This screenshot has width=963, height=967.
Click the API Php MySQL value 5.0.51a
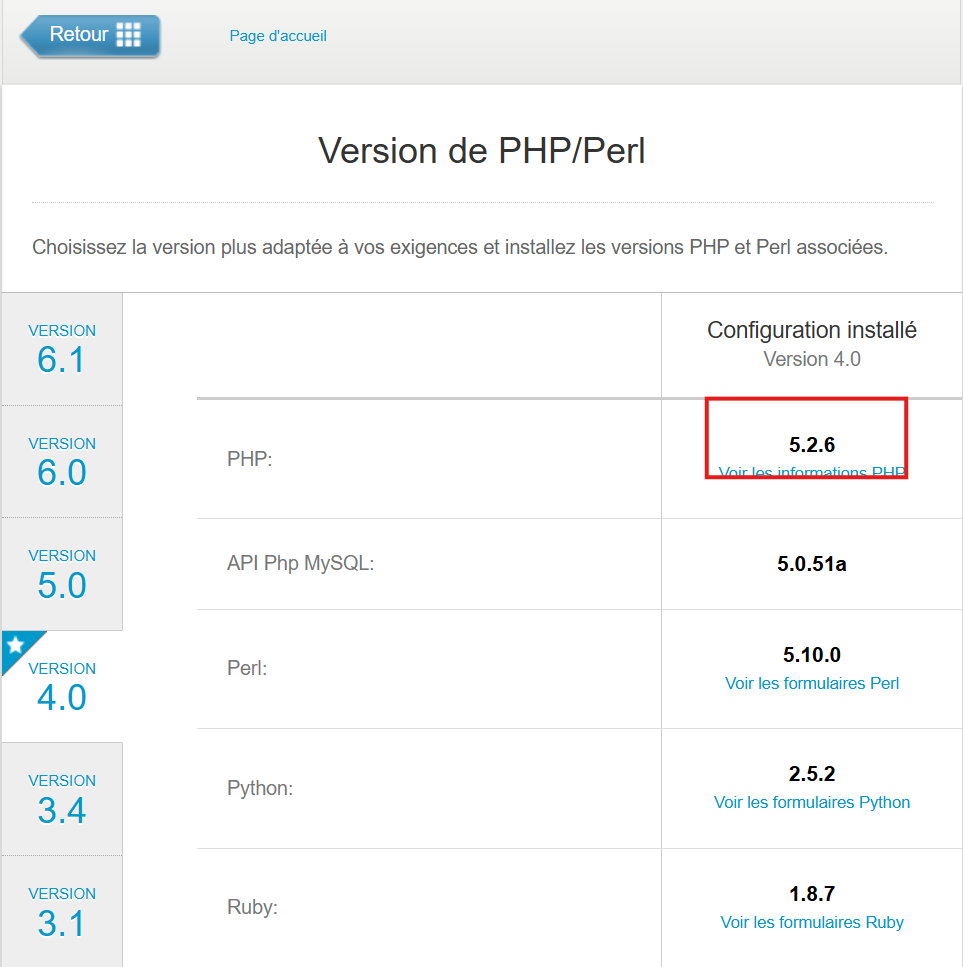click(812, 564)
